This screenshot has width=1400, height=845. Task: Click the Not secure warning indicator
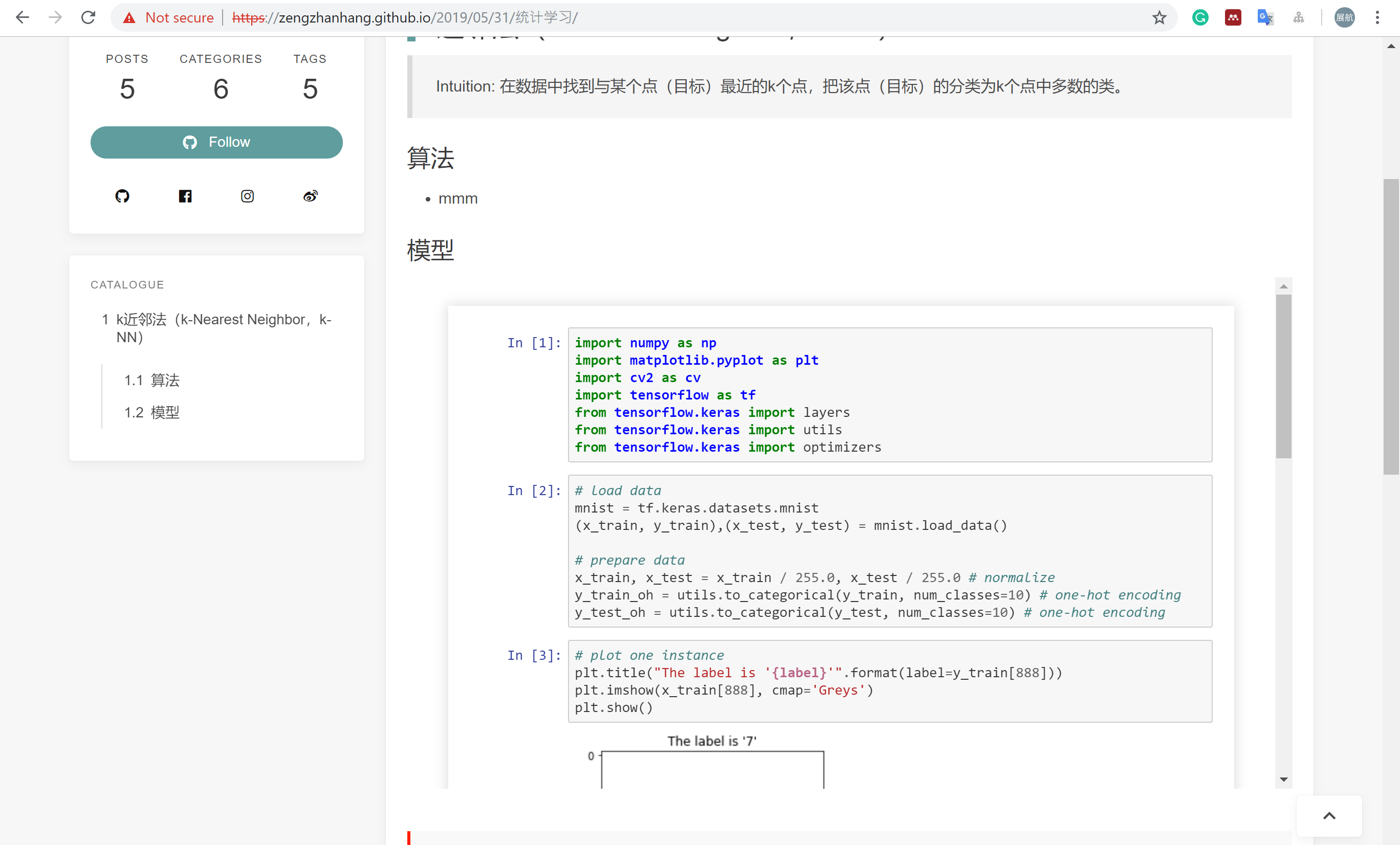[168, 17]
